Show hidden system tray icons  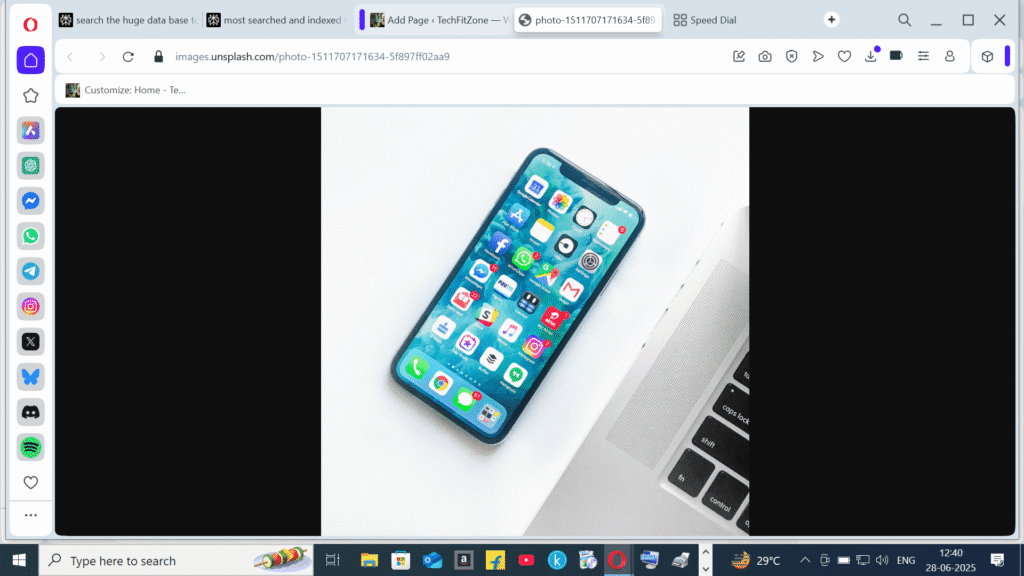pyautogui.click(x=805, y=560)
